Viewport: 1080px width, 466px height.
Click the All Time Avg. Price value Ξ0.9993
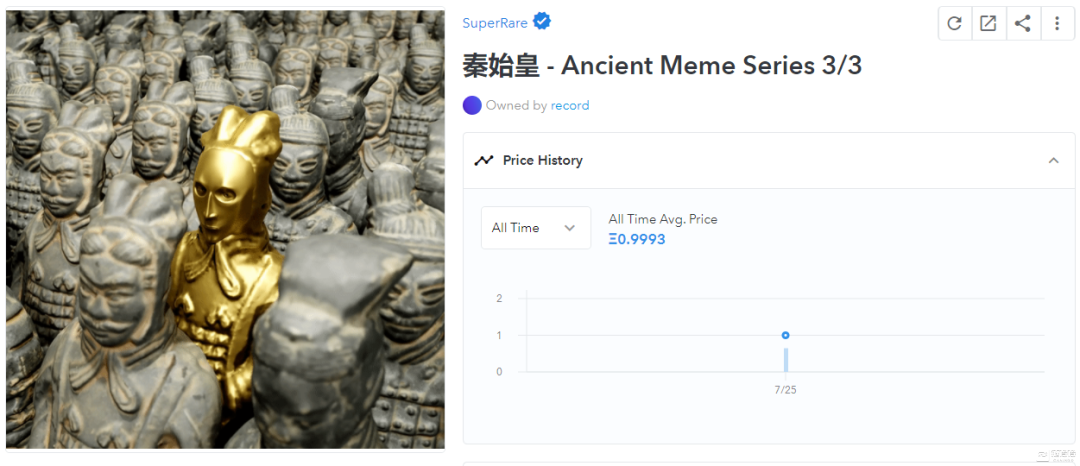pos(637,240)
